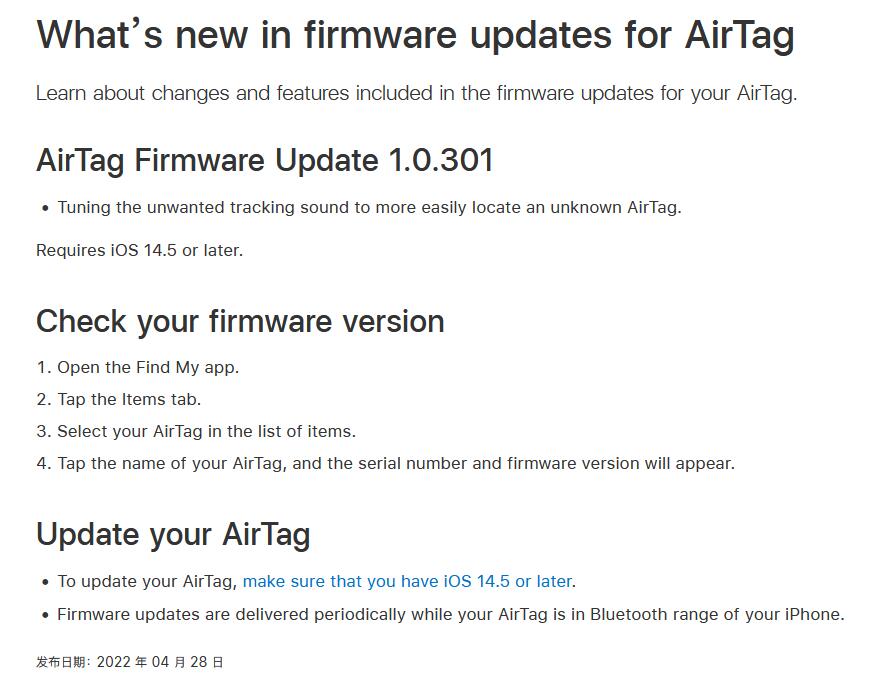Click step 3 Select your AirTag text
The height and width of the screenshot is (699, 879).
point(196,431)
